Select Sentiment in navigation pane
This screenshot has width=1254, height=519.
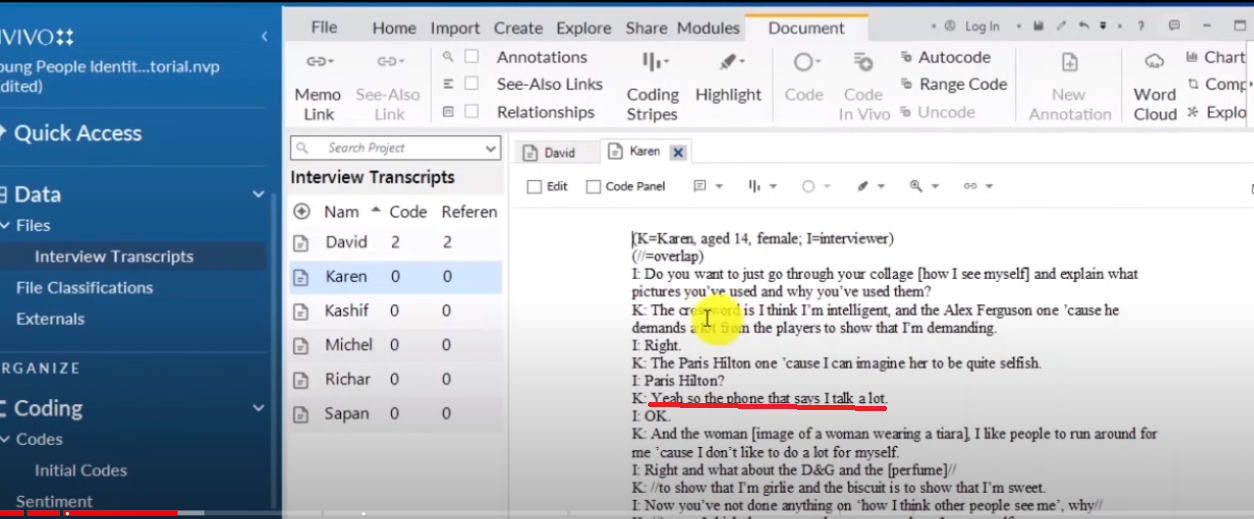[x=54, y=501]
